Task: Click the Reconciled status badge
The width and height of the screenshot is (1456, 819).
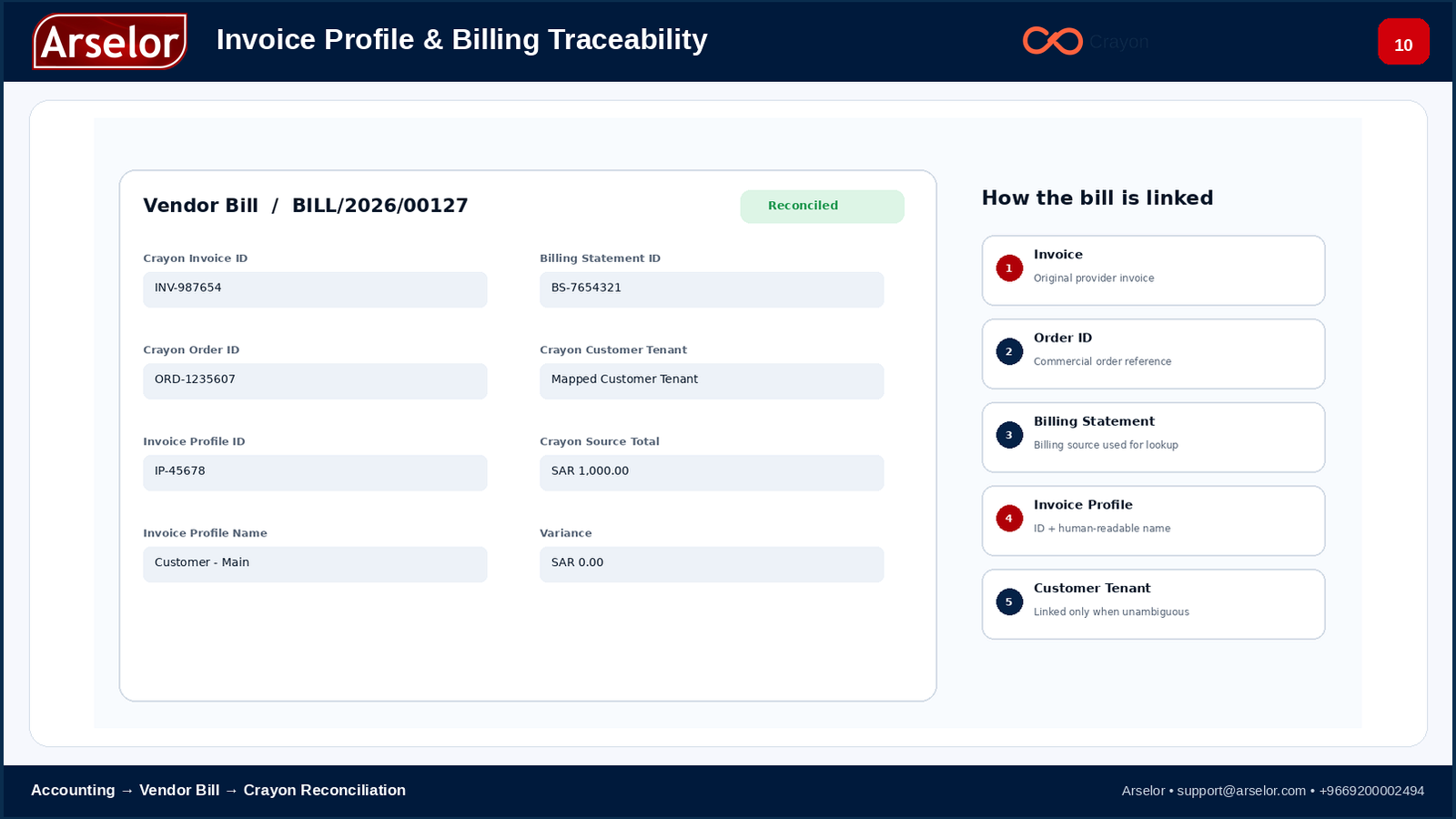Action: (x=822, y=207)
